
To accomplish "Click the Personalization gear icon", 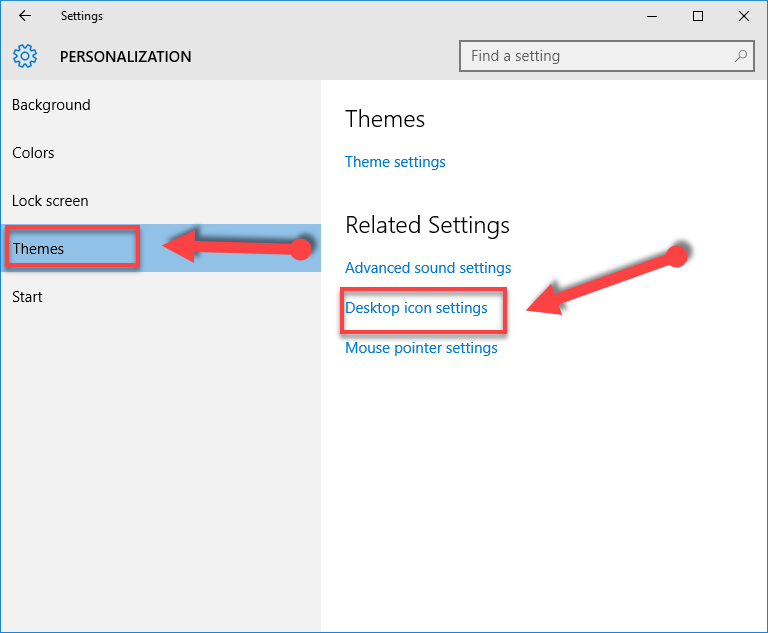I will pyautogui.click(x=26, y=56).
